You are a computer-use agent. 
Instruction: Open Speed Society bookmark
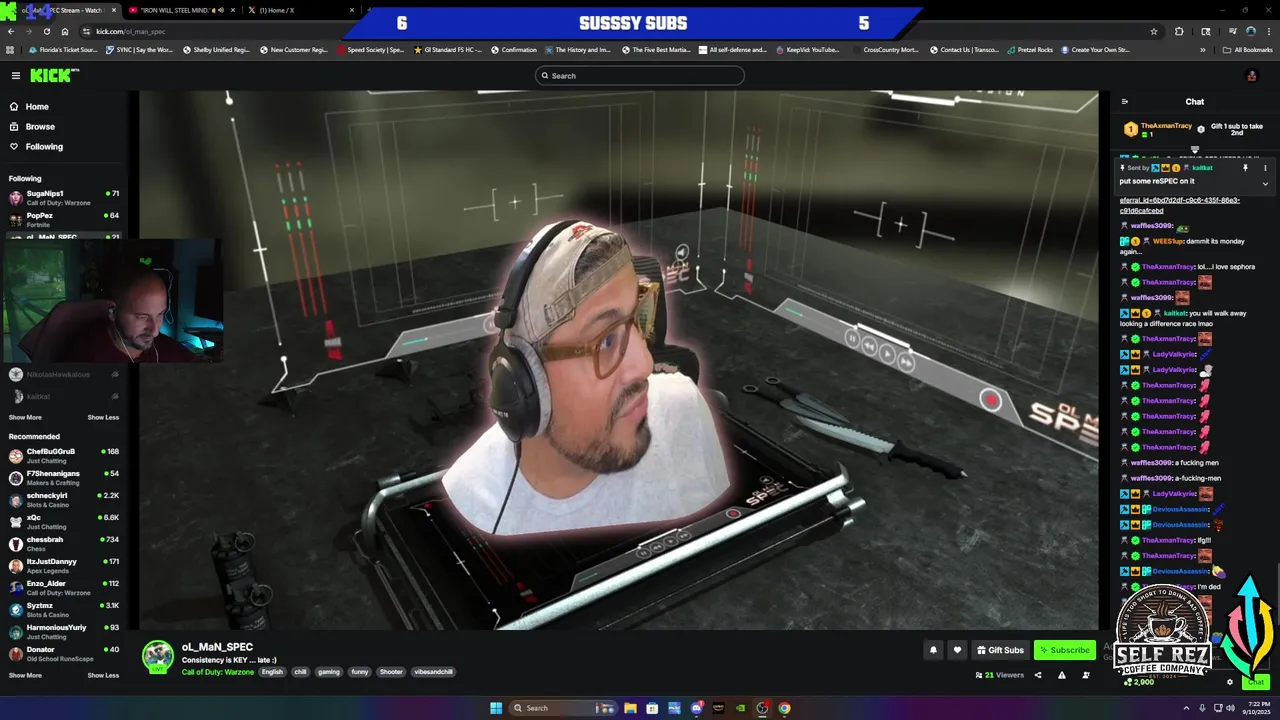pos(370,49)
